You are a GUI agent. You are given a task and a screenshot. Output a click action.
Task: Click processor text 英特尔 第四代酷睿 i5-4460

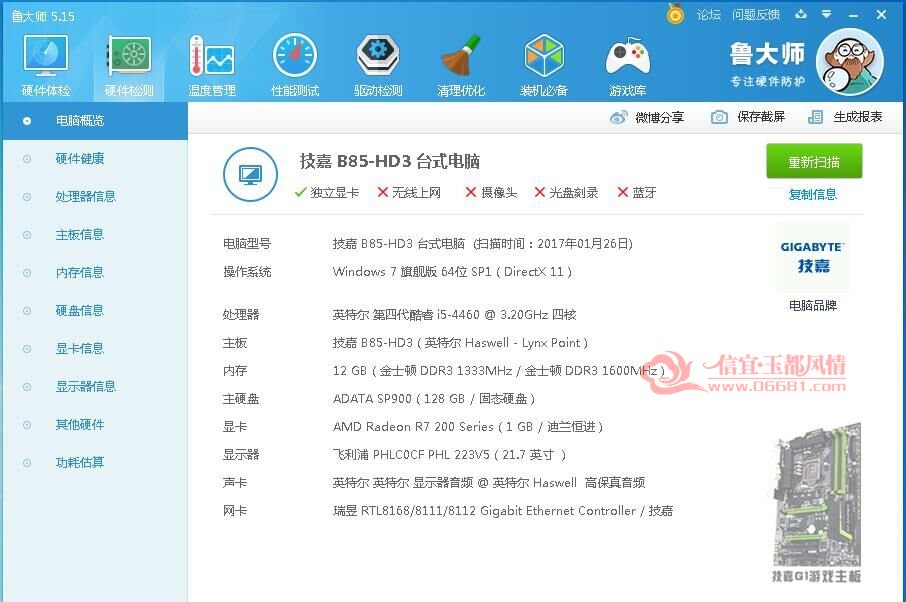click(x=454, y=315)
